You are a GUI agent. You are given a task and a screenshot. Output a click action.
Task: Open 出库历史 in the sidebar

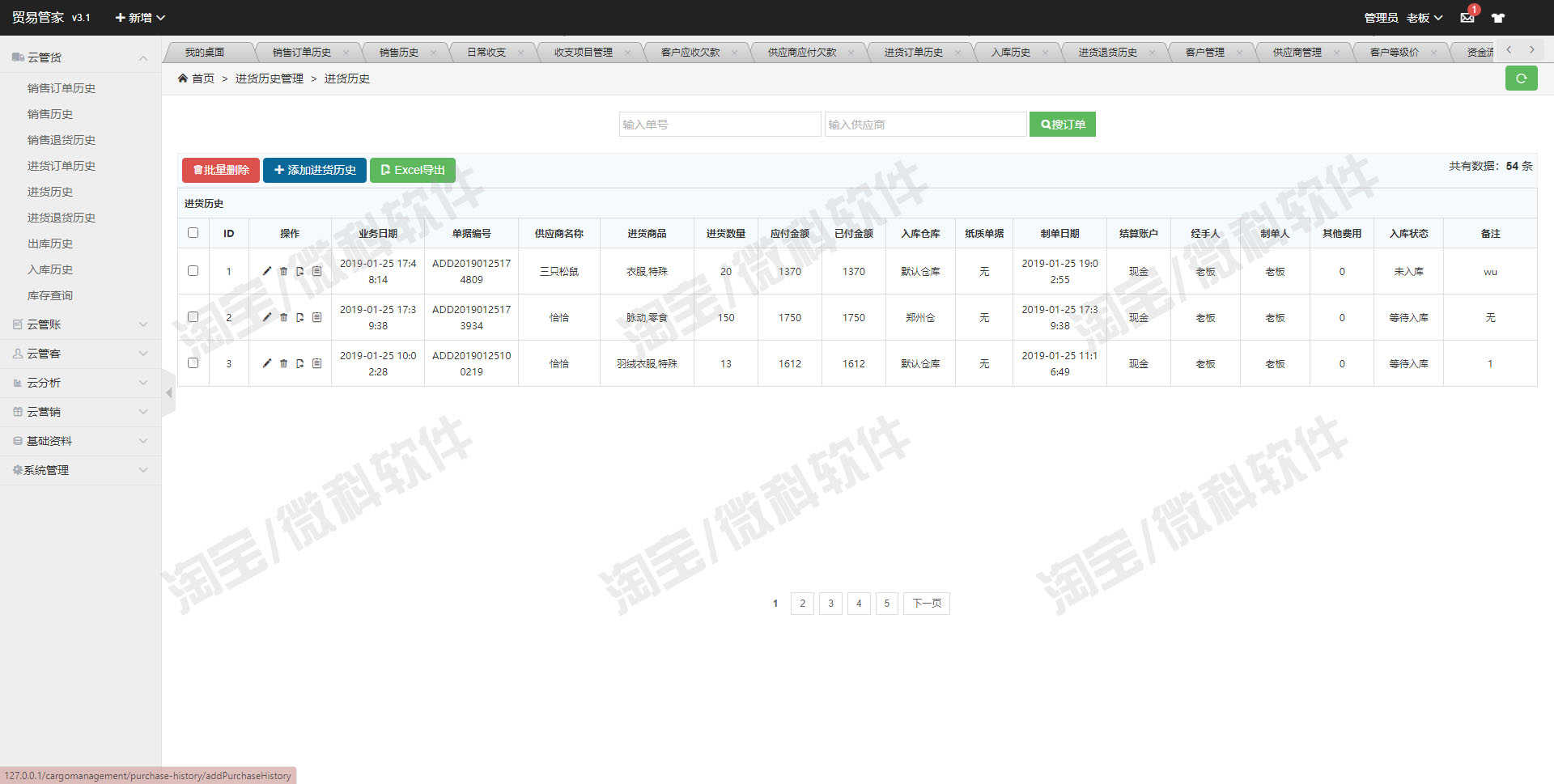click(50, 244)
